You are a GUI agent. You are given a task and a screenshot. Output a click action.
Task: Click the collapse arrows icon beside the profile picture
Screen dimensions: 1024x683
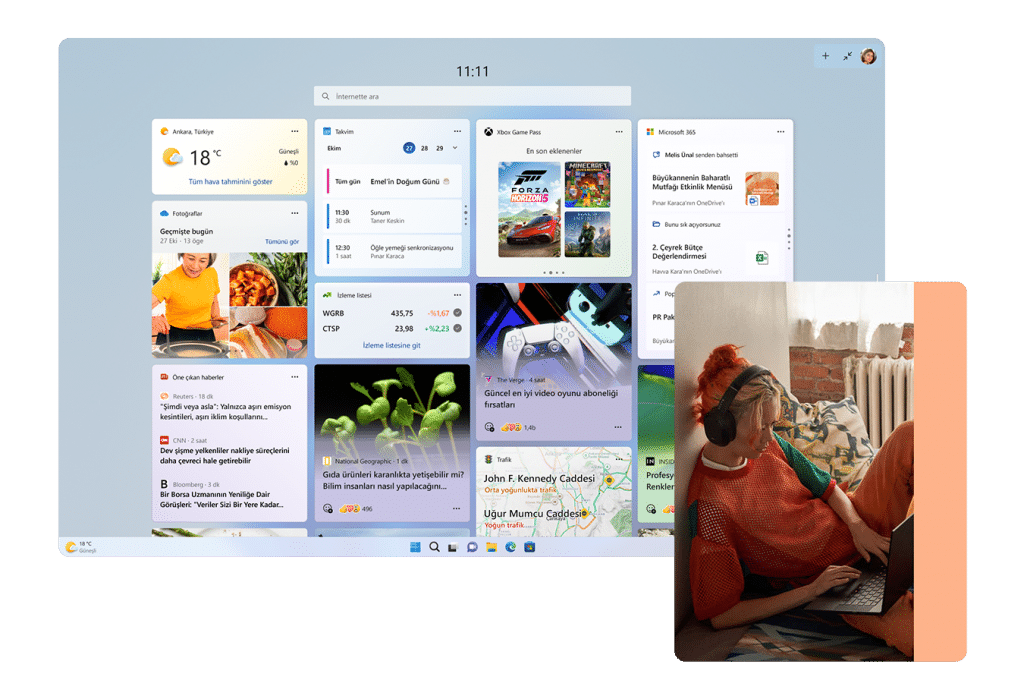pyautogui.click(x=847, y=56)
